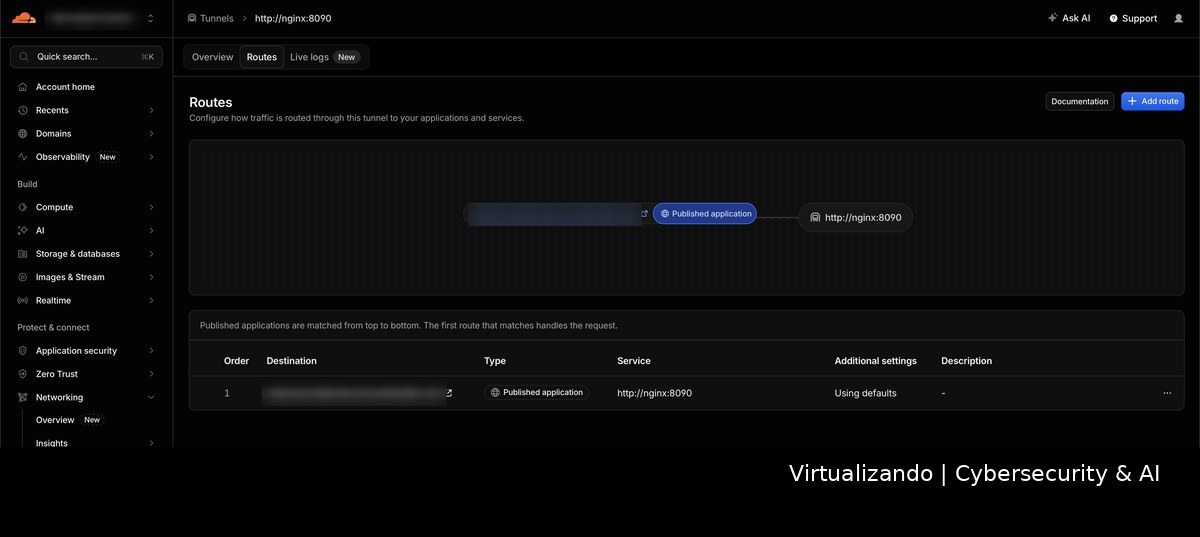Click the Published application badge in table

[537, 393]
